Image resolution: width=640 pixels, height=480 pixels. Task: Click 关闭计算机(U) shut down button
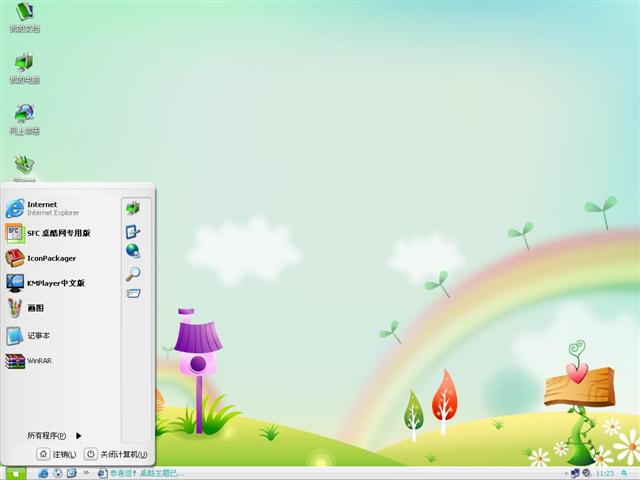116,454
